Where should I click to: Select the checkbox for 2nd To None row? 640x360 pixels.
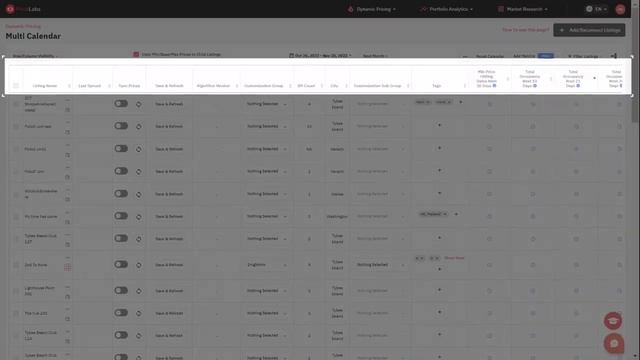[x=16, y=265]
